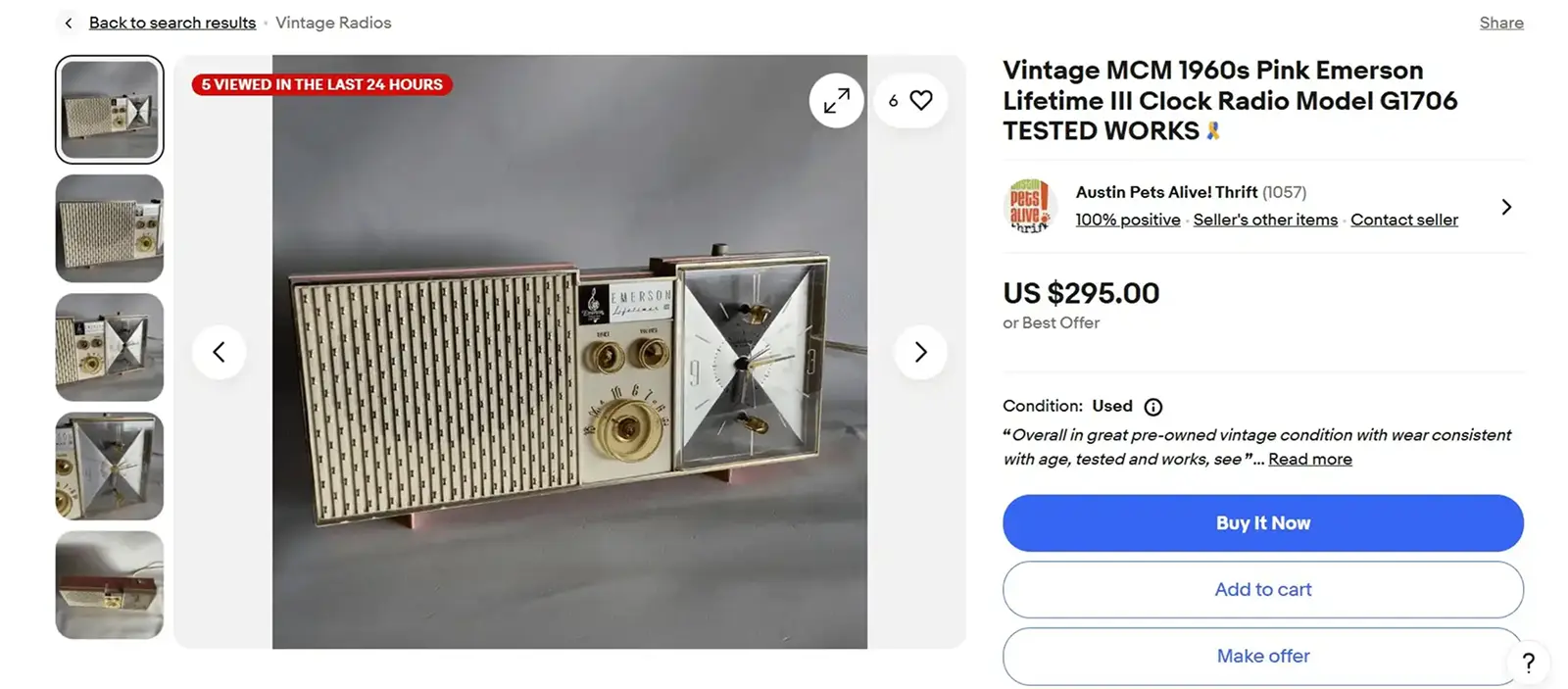
Task: Add this radio to your watchlist heart icon
Action: point(919,99)
